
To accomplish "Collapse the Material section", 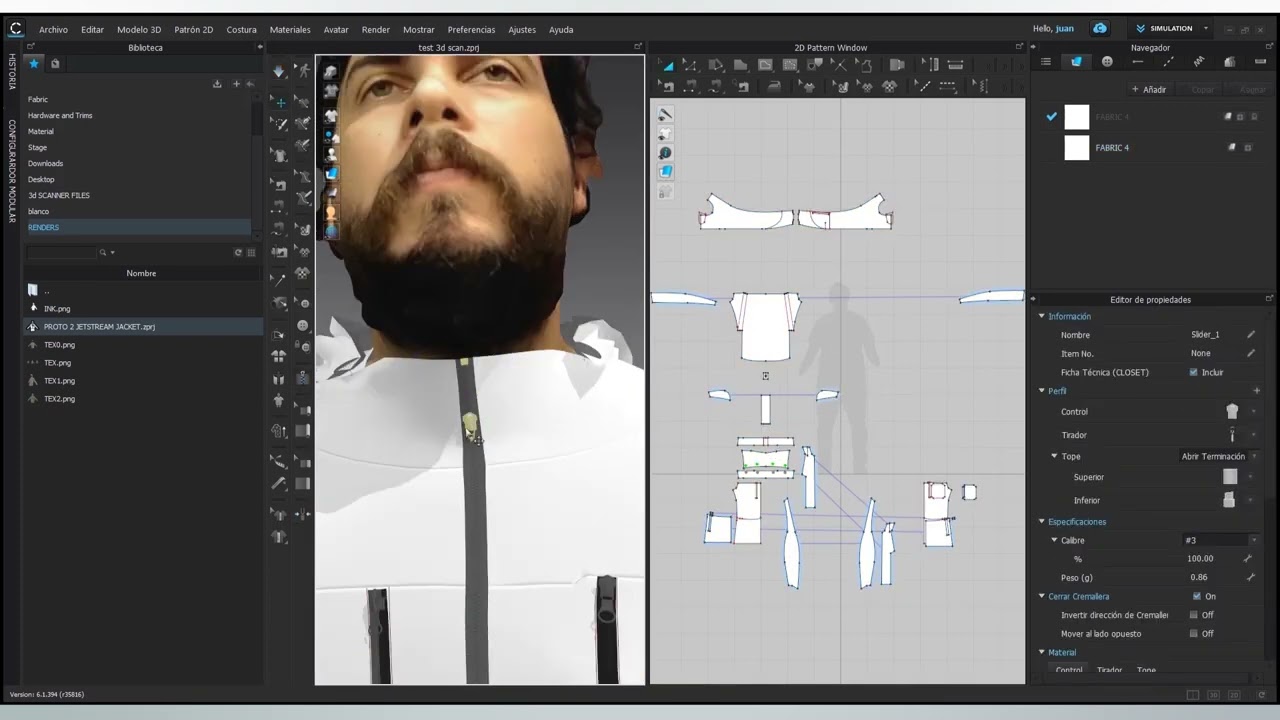I will (x=1041, y=652).
